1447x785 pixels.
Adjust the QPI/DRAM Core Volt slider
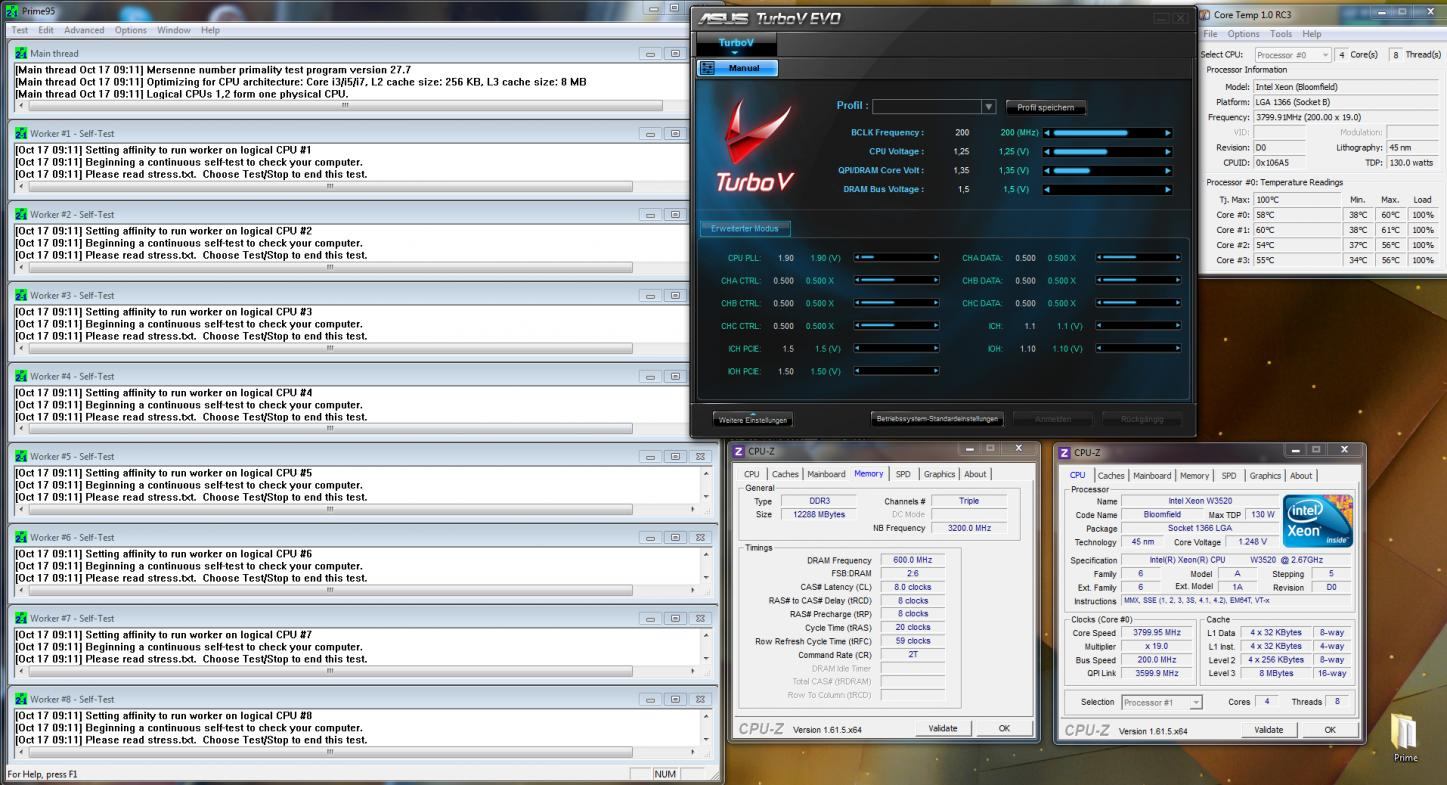1106,170
